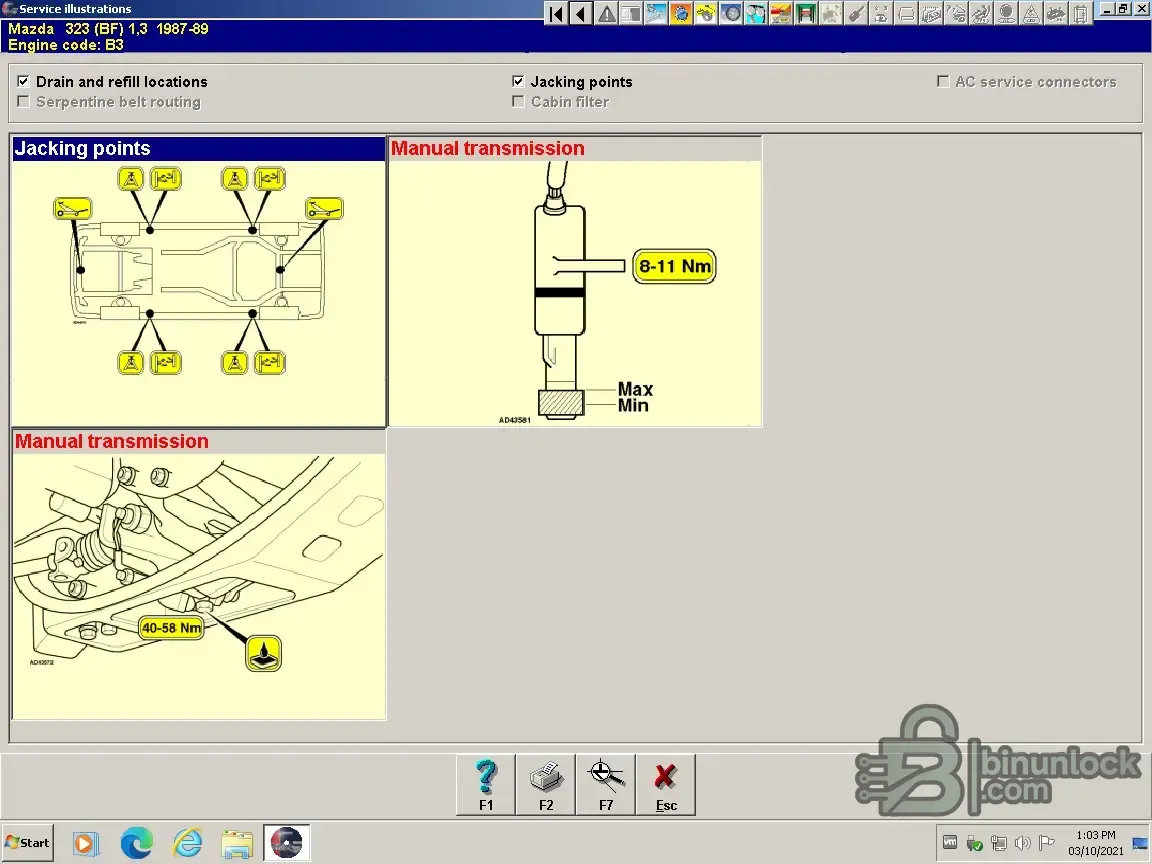Click the grayed engine silhouette toolbar icon
The height and width of the screenshot is (864, 1152).
1056,13
